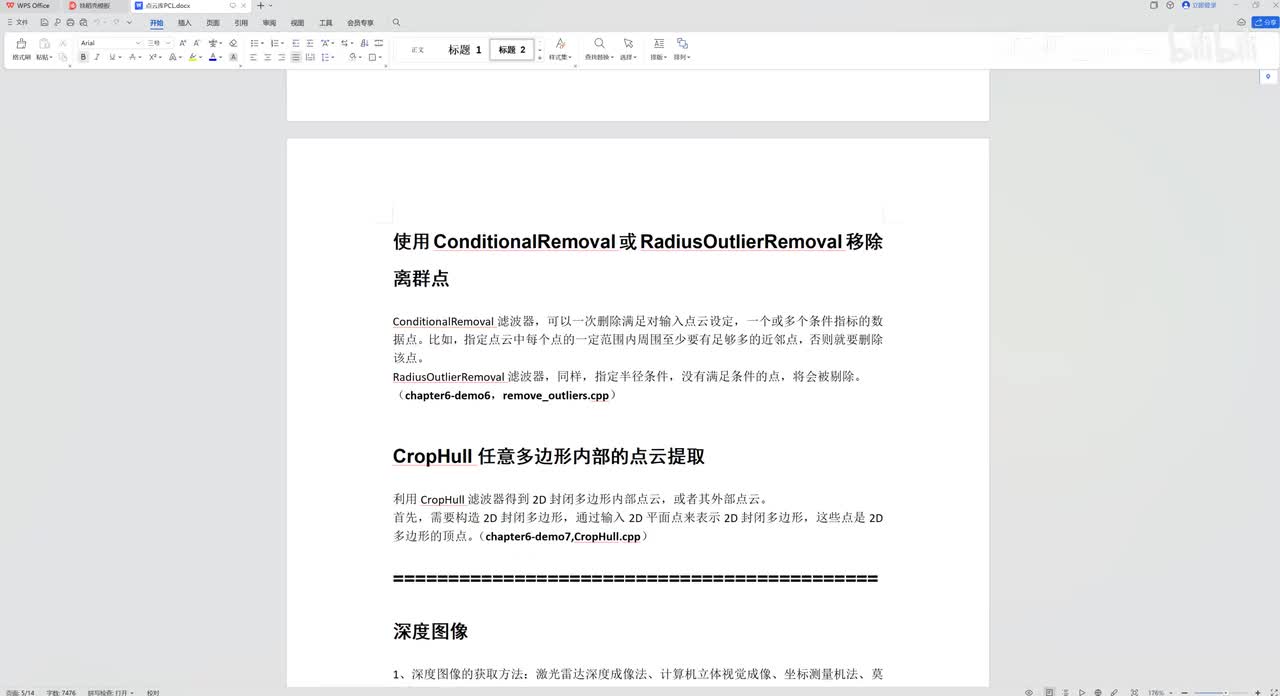Click the save icon in quick access

click(45, 22)
